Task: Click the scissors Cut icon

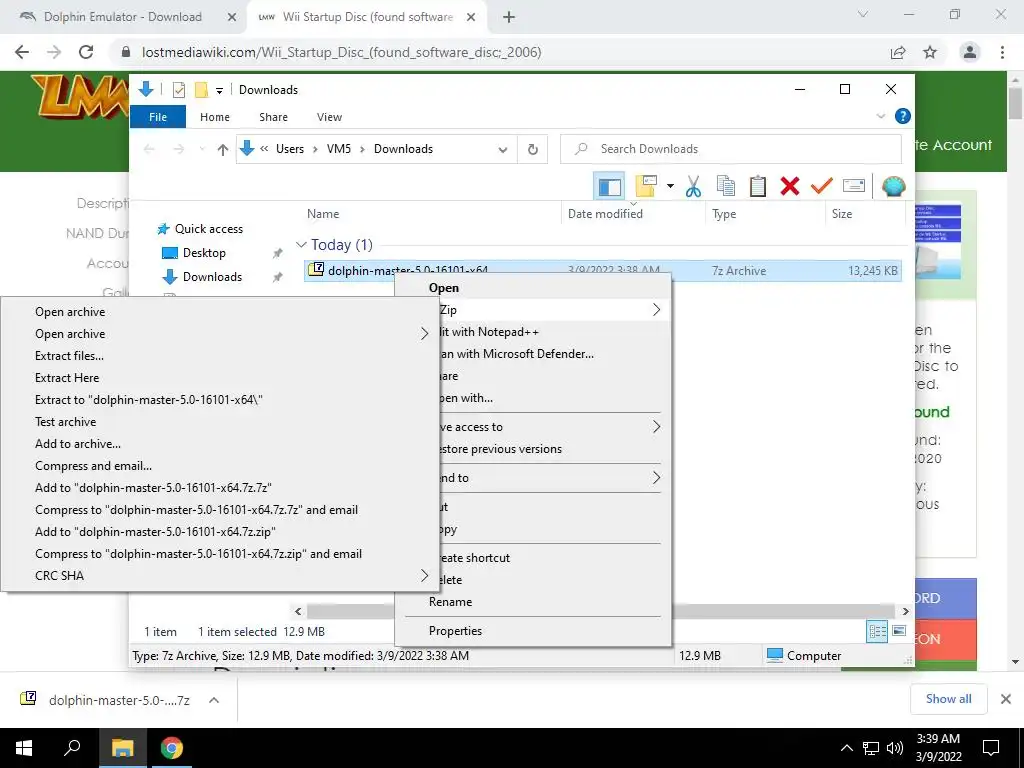Action: click(693, 187)
